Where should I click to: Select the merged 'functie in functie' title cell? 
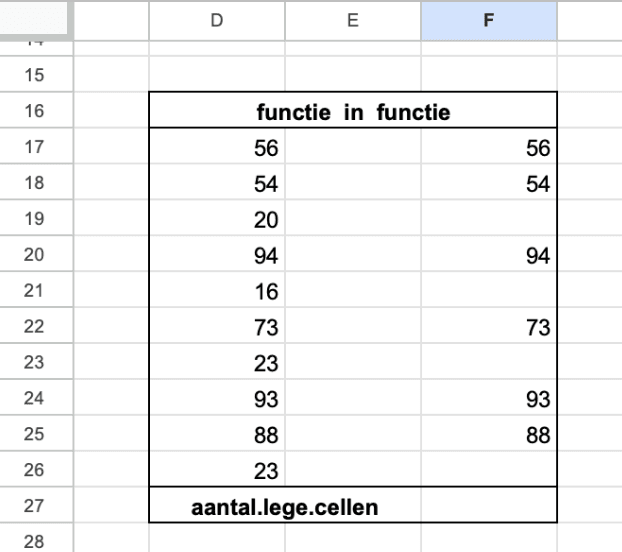(x=352, y=111)
